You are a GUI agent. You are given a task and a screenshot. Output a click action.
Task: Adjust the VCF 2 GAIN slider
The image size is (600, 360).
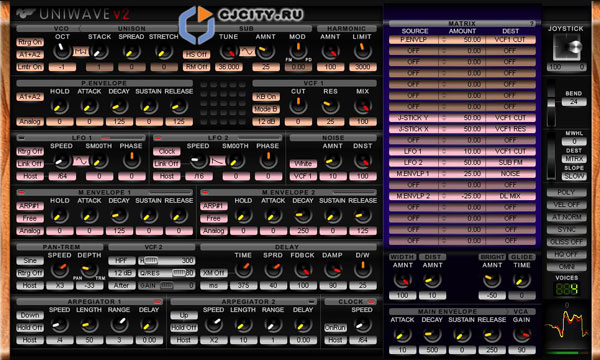[167, 285]
